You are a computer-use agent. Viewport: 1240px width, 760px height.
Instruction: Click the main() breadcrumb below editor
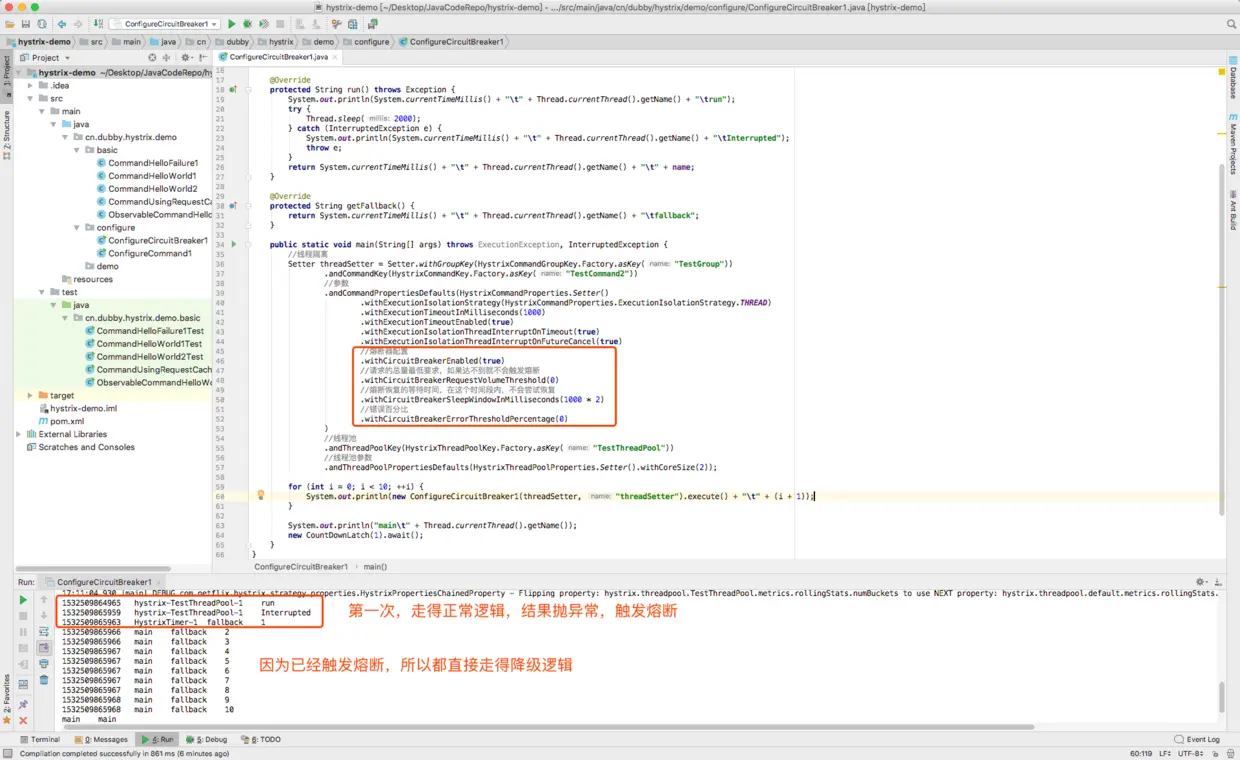coord(375,567)
